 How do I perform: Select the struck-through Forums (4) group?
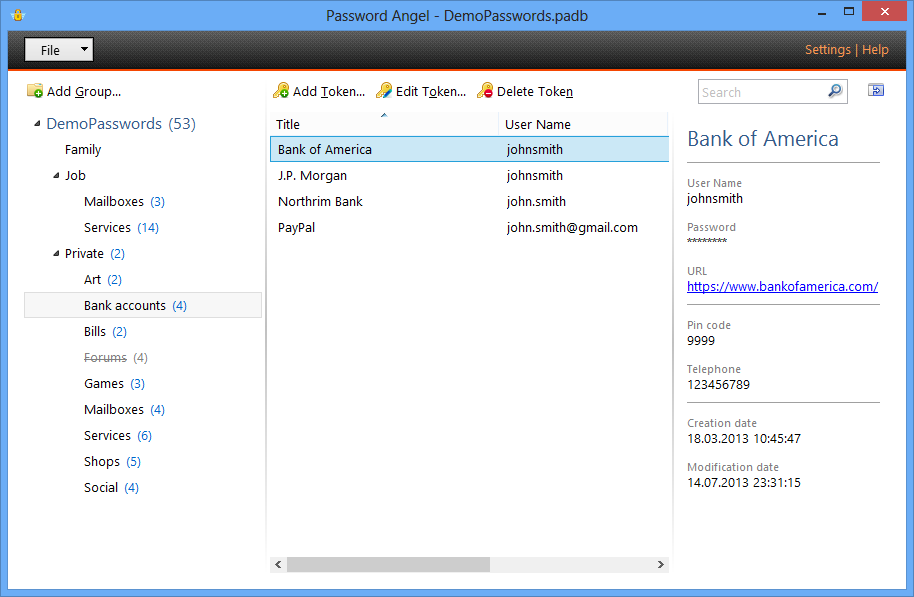pyautogui.click(x=115, y=357)
